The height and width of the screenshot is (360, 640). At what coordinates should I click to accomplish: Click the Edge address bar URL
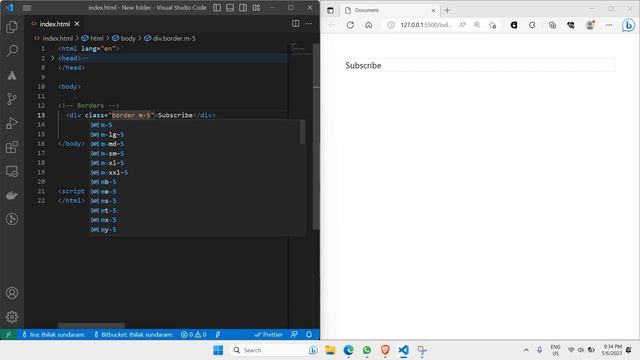click(x=426, y=25)
